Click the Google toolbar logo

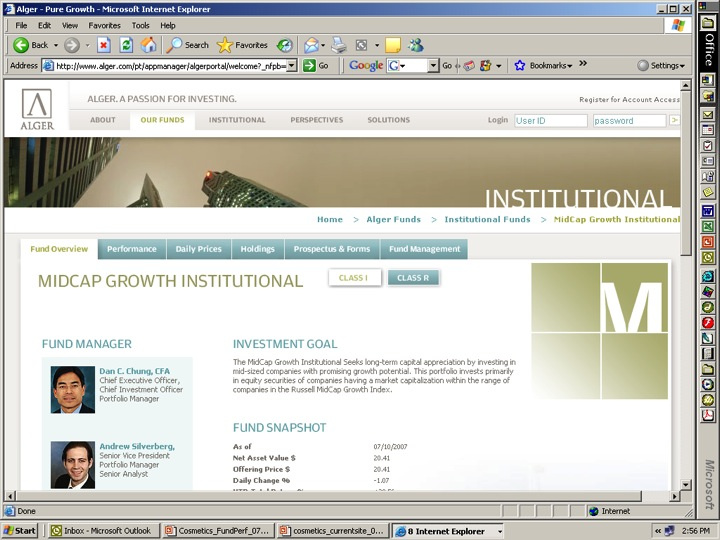click(366, 66)
